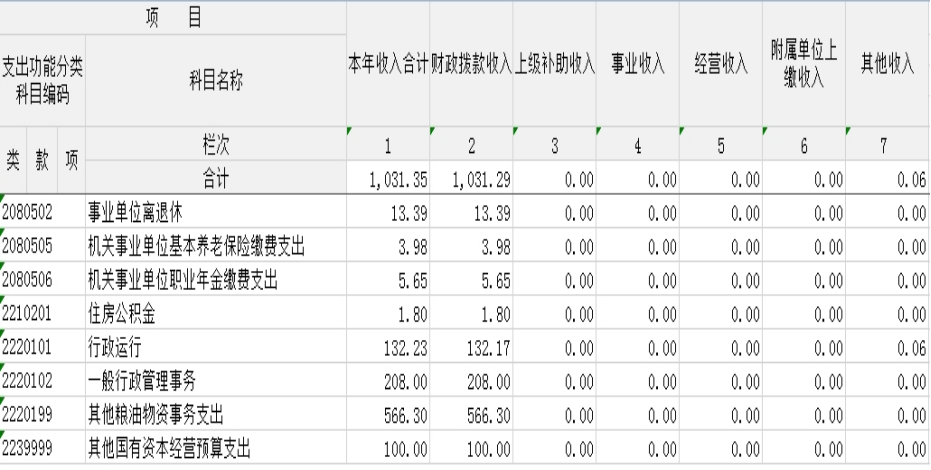Select the 事业收入 column header

638,64
